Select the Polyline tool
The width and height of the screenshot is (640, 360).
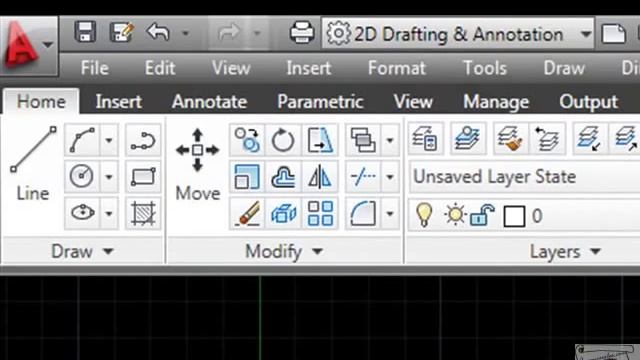pyautogui.click(x=143, y=141)
